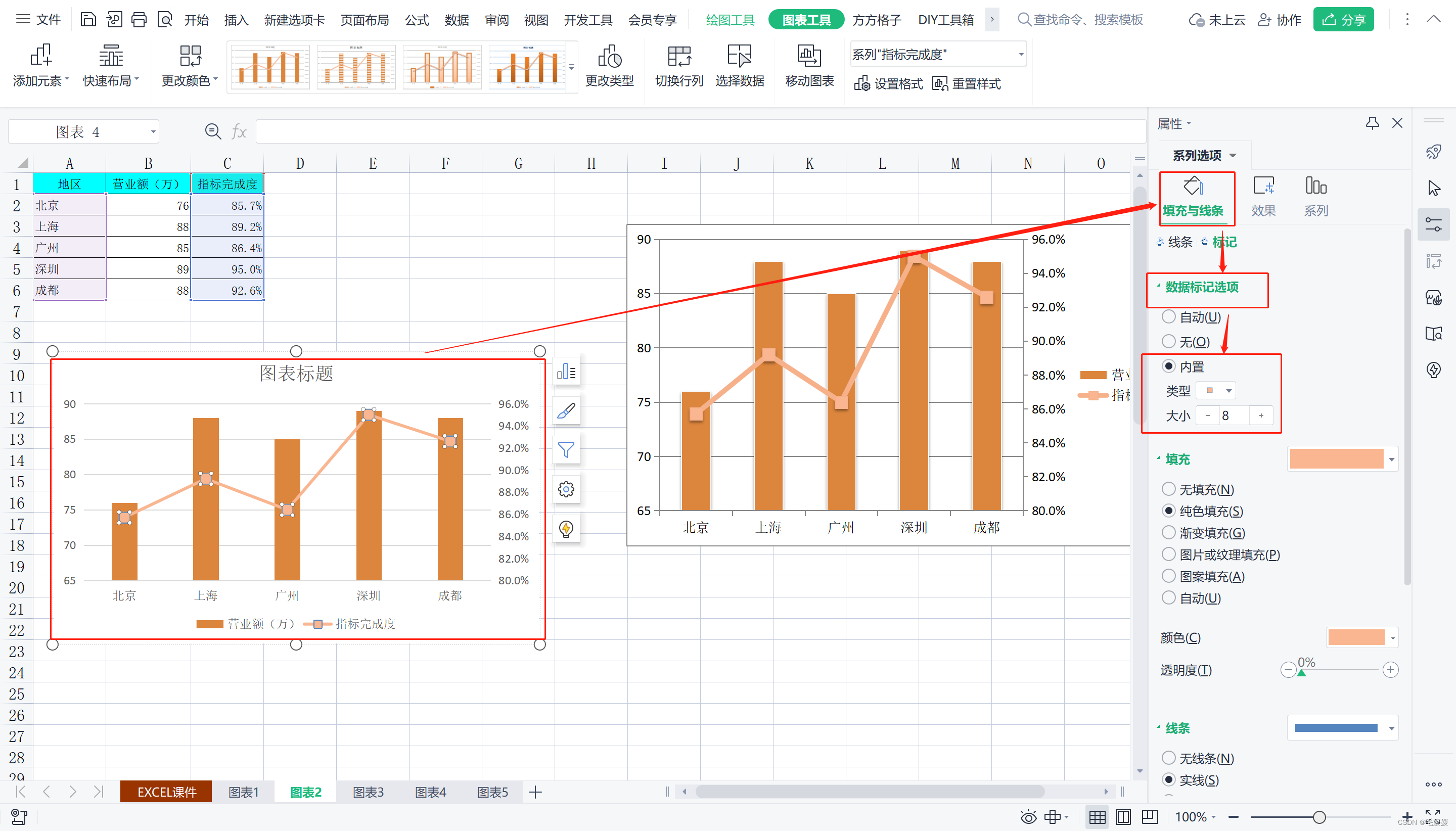Click the rocket icon in right sidebar
This screenshot has width=1456, height=831.
click(1433, 152)
